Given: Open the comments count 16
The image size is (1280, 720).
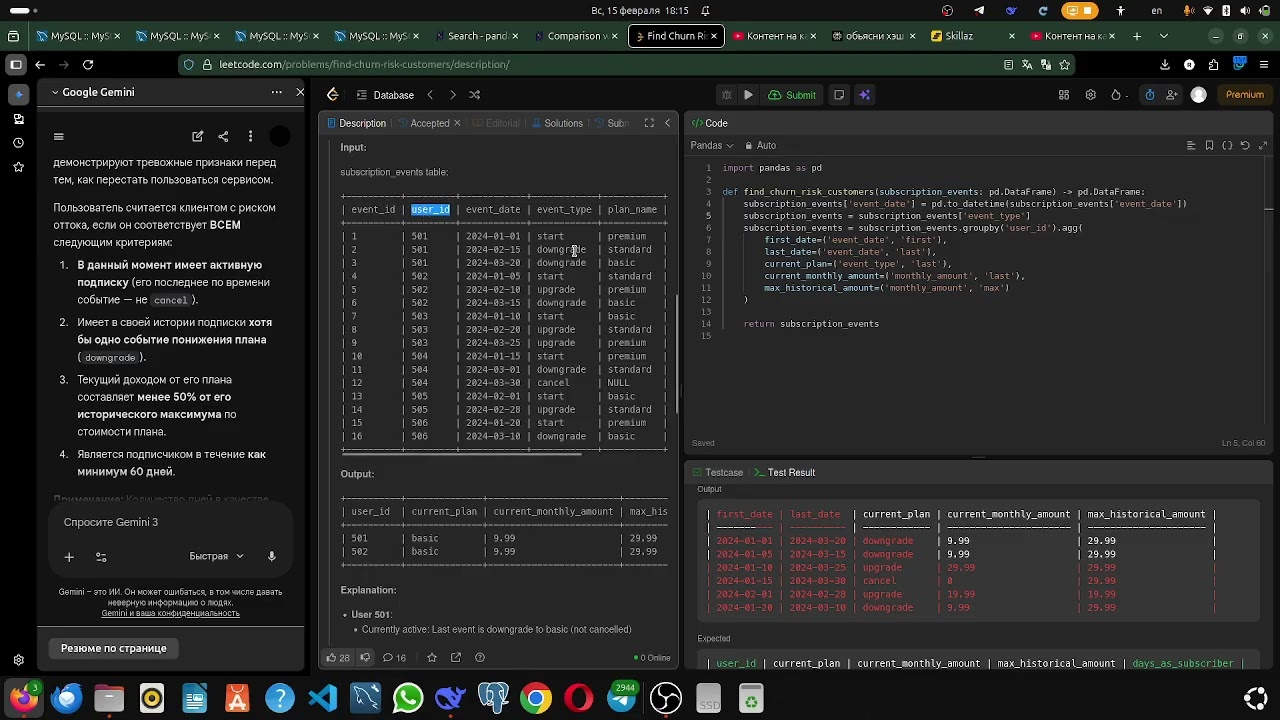Looking at the screenshot, I should tap(395, 658).
